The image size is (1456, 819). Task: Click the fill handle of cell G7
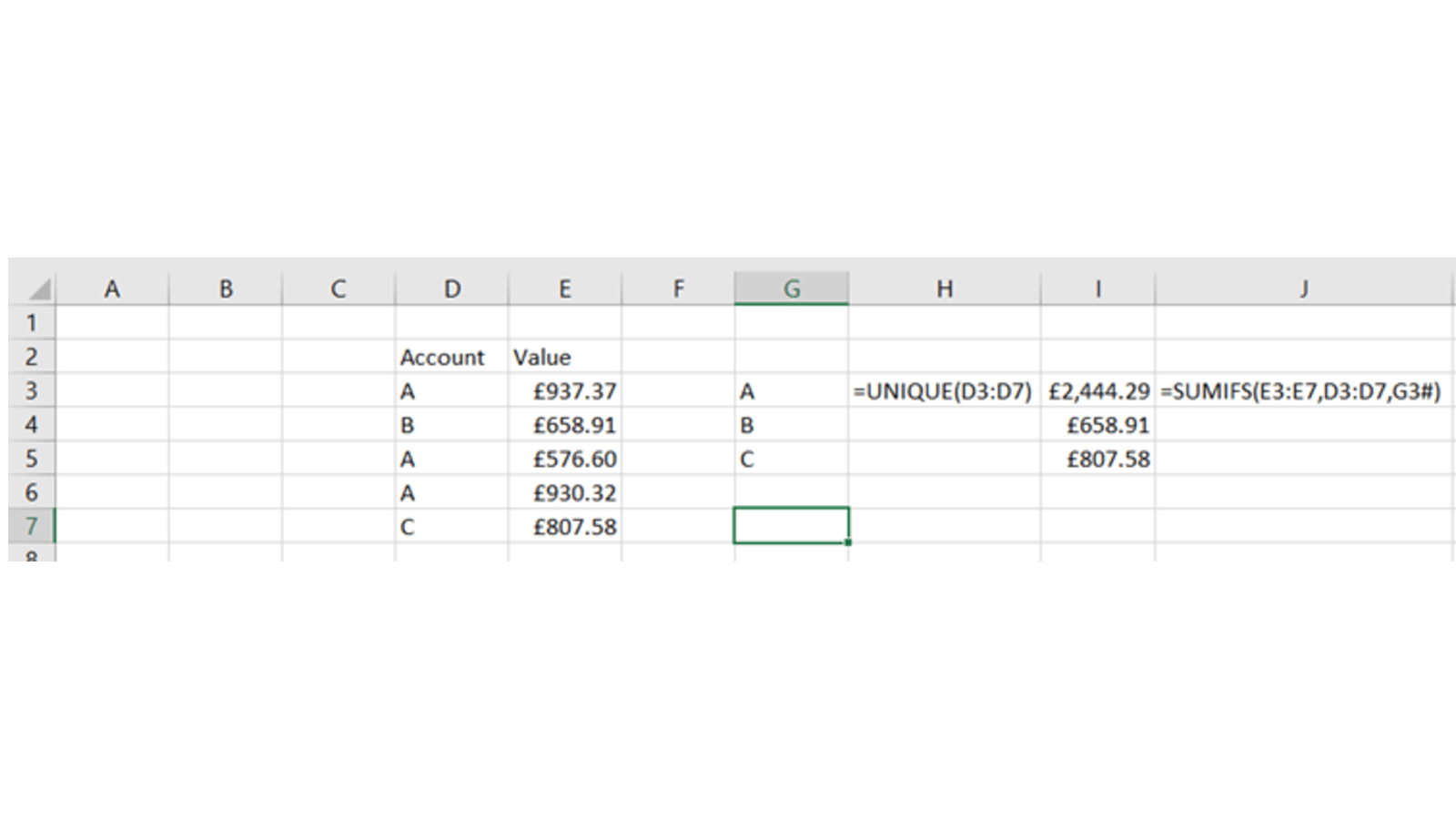point(848,542)
